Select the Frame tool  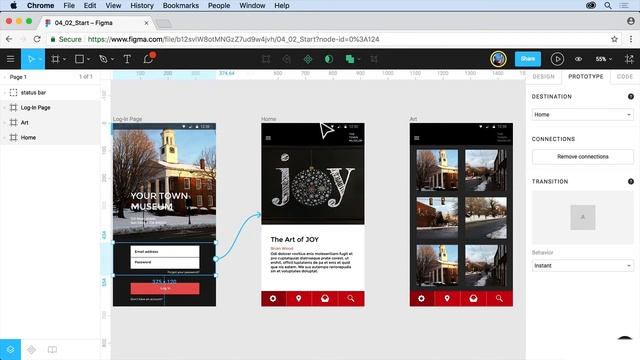[x=55, y=59]
